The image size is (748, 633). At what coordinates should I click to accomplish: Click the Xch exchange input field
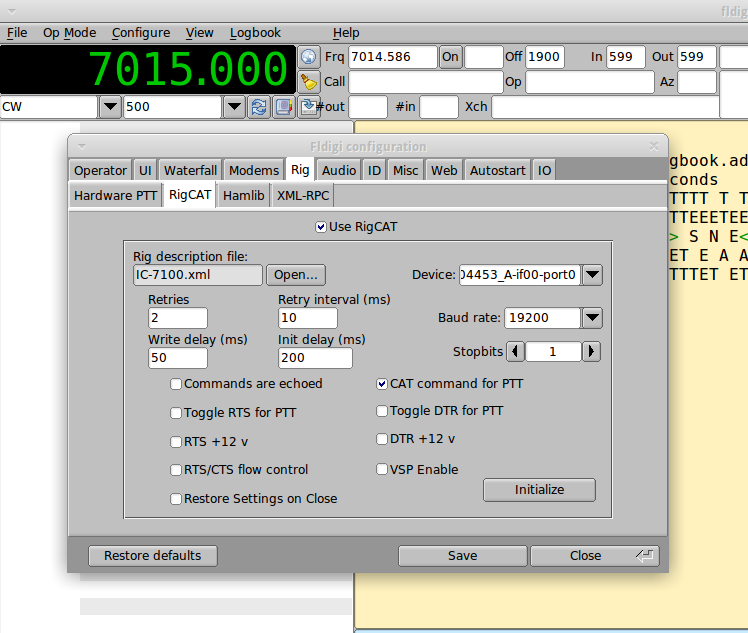click(x=605, y=107)
